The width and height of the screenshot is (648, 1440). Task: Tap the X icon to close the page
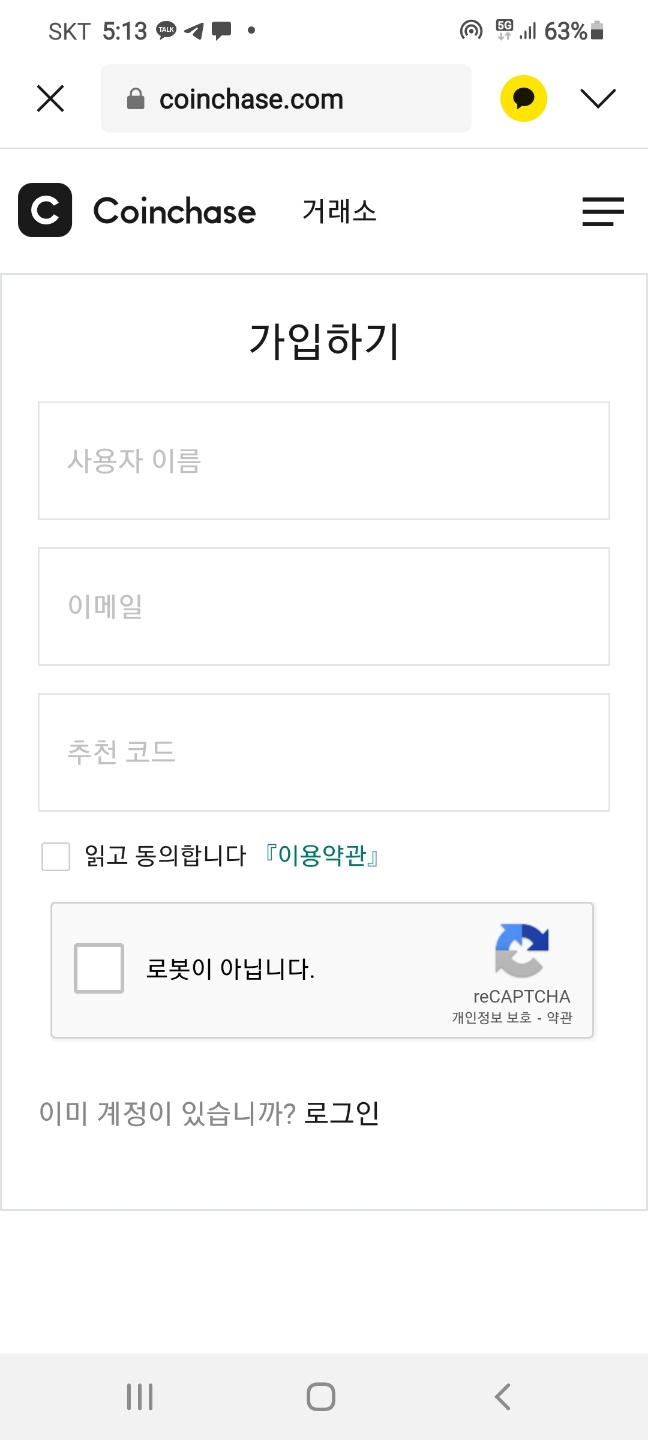[x=50, y=98]
